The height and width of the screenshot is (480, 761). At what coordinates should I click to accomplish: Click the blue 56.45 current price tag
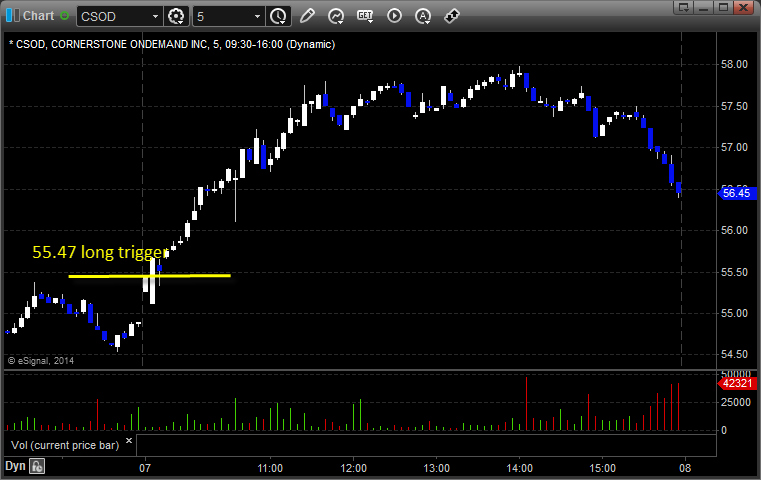(x=736, y=193)
